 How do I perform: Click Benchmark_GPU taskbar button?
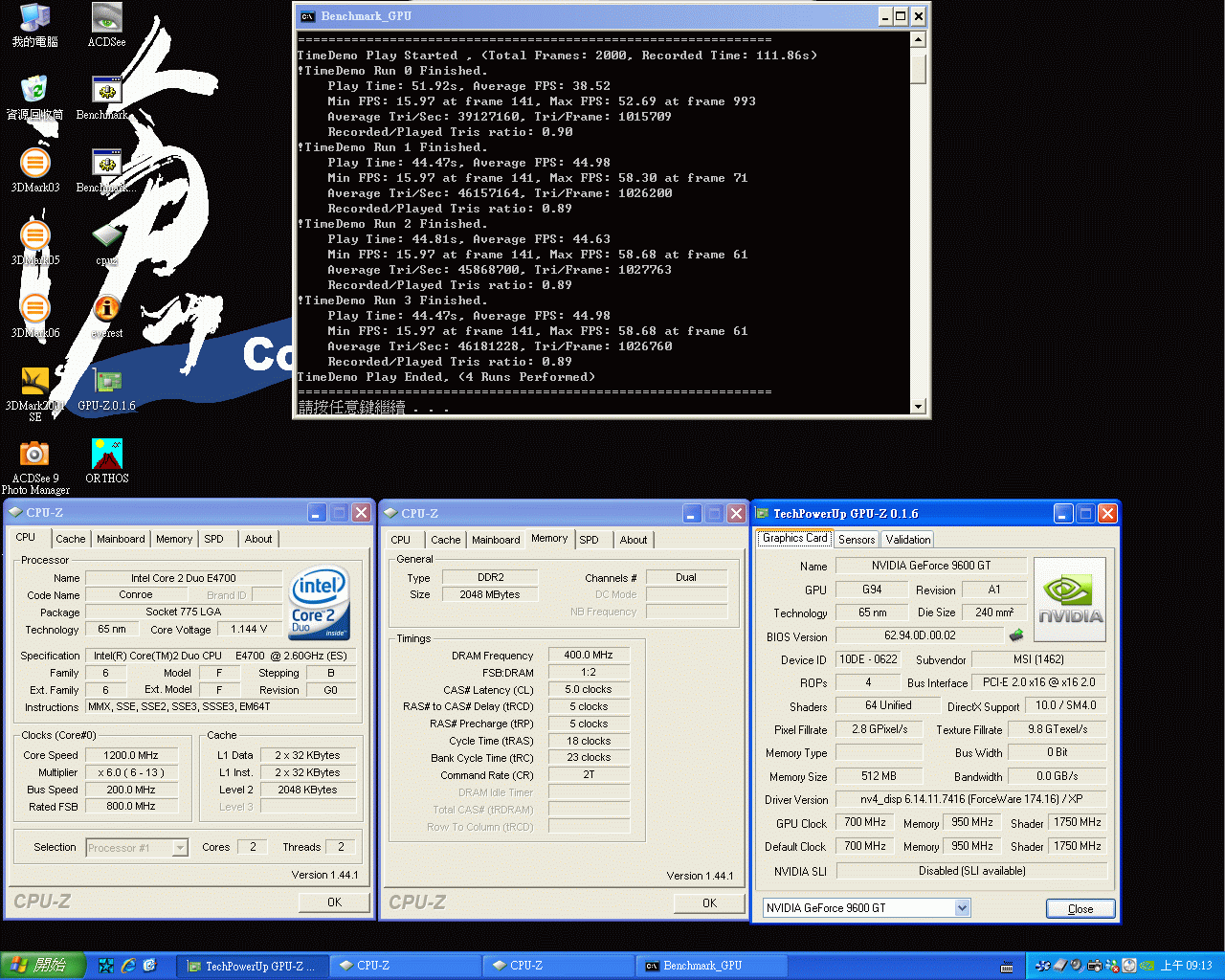712,966
